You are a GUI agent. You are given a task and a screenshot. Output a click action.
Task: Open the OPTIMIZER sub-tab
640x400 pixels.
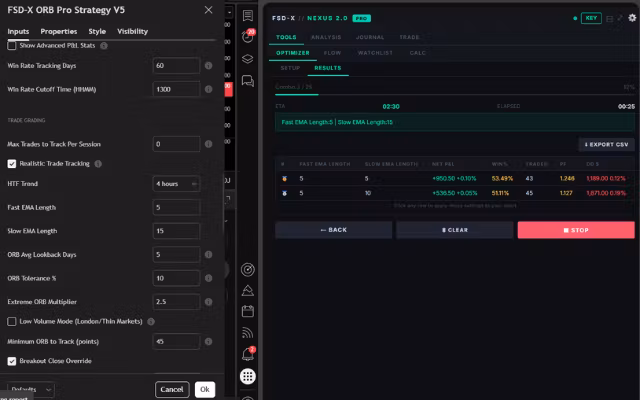[x=292, y=53]
